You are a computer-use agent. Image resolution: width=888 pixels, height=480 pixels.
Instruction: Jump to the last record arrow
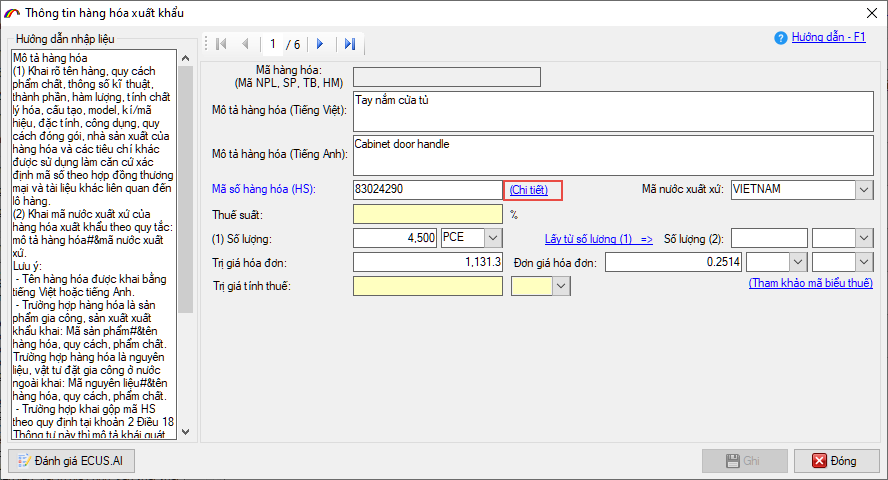coord(349,44)
